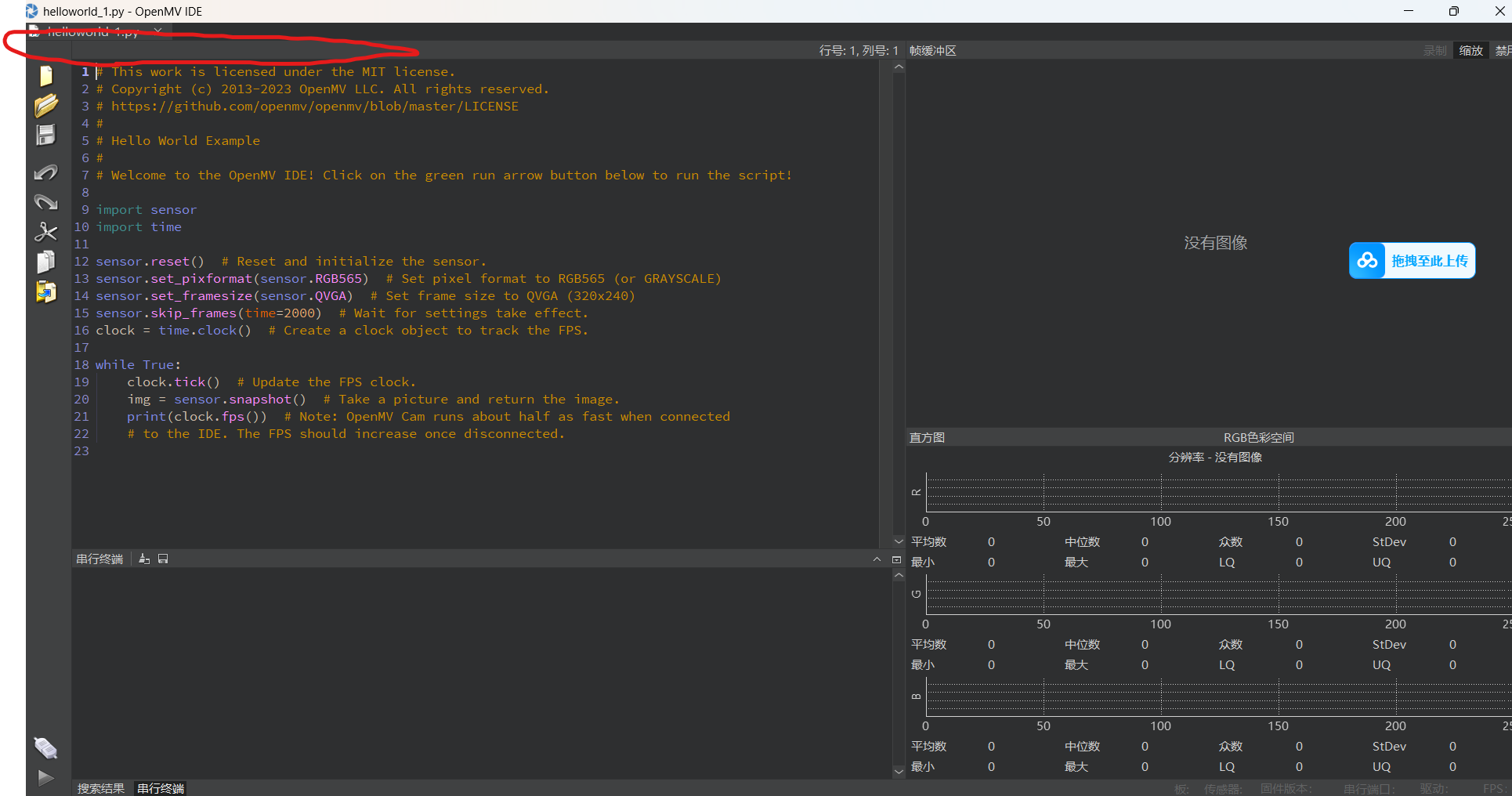This screenshot has height=796, width=1512.
Task: Click the Hello World Example comment
Action: pyautogui.click(x=178, y=140)
